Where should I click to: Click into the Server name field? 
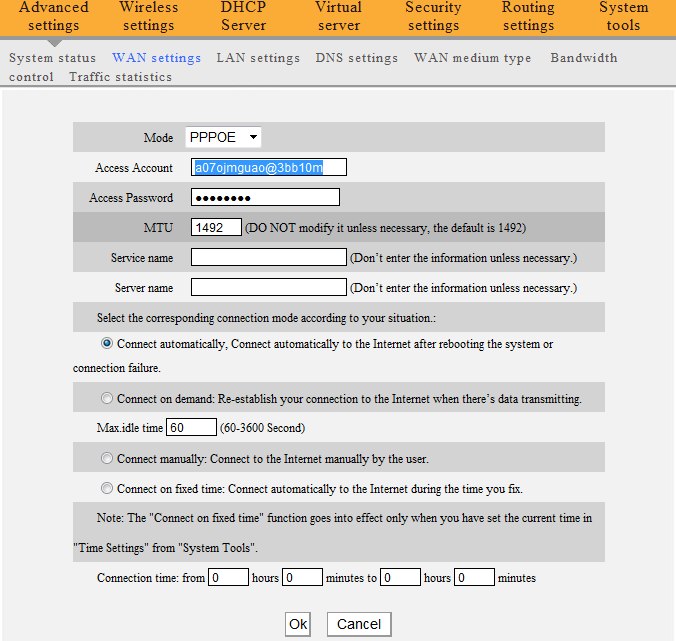(269, 288)
